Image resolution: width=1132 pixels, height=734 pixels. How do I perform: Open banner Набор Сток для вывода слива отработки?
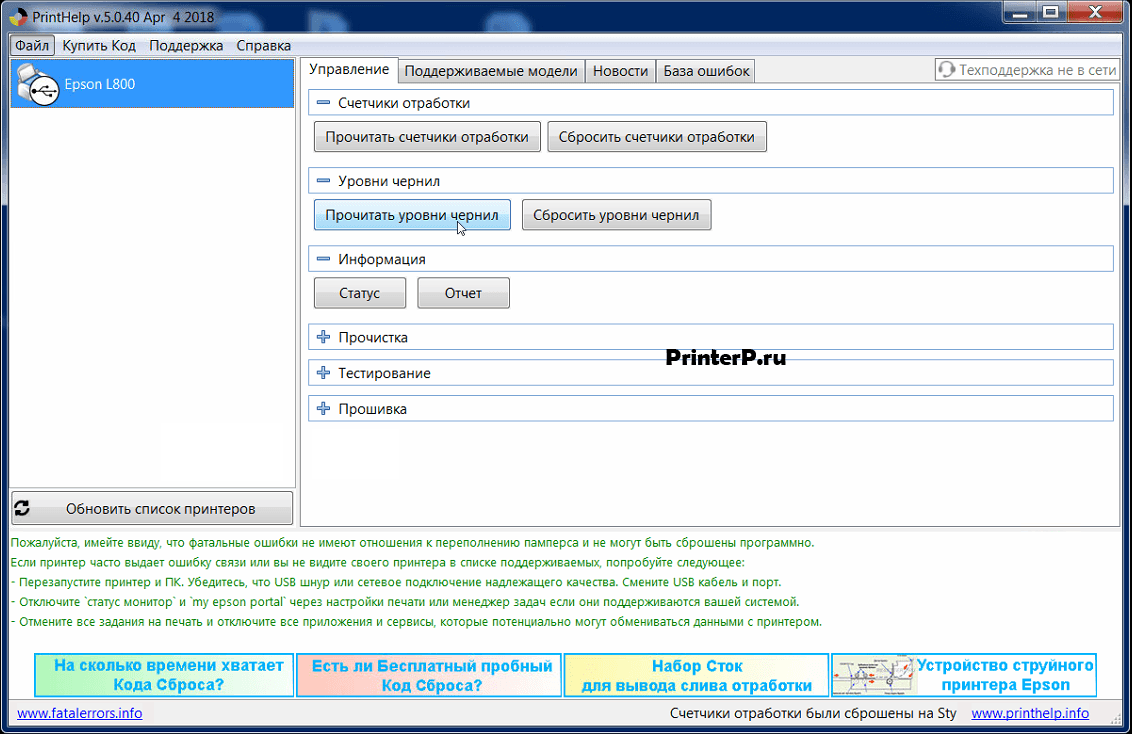coord(696,675)
